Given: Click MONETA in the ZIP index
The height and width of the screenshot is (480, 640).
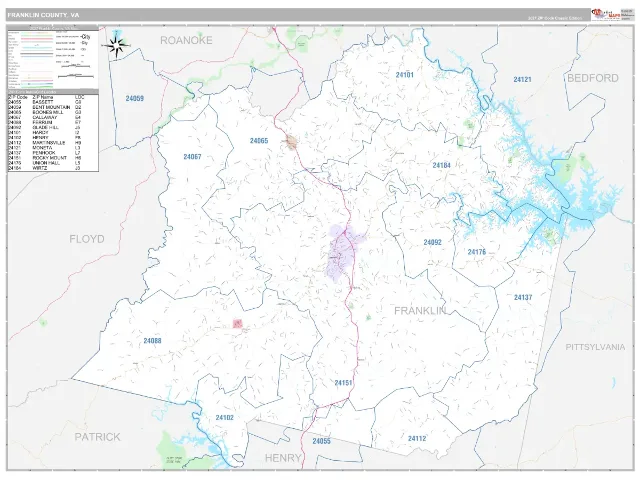Looking at the screenshot, I should [x=42, y=148].
